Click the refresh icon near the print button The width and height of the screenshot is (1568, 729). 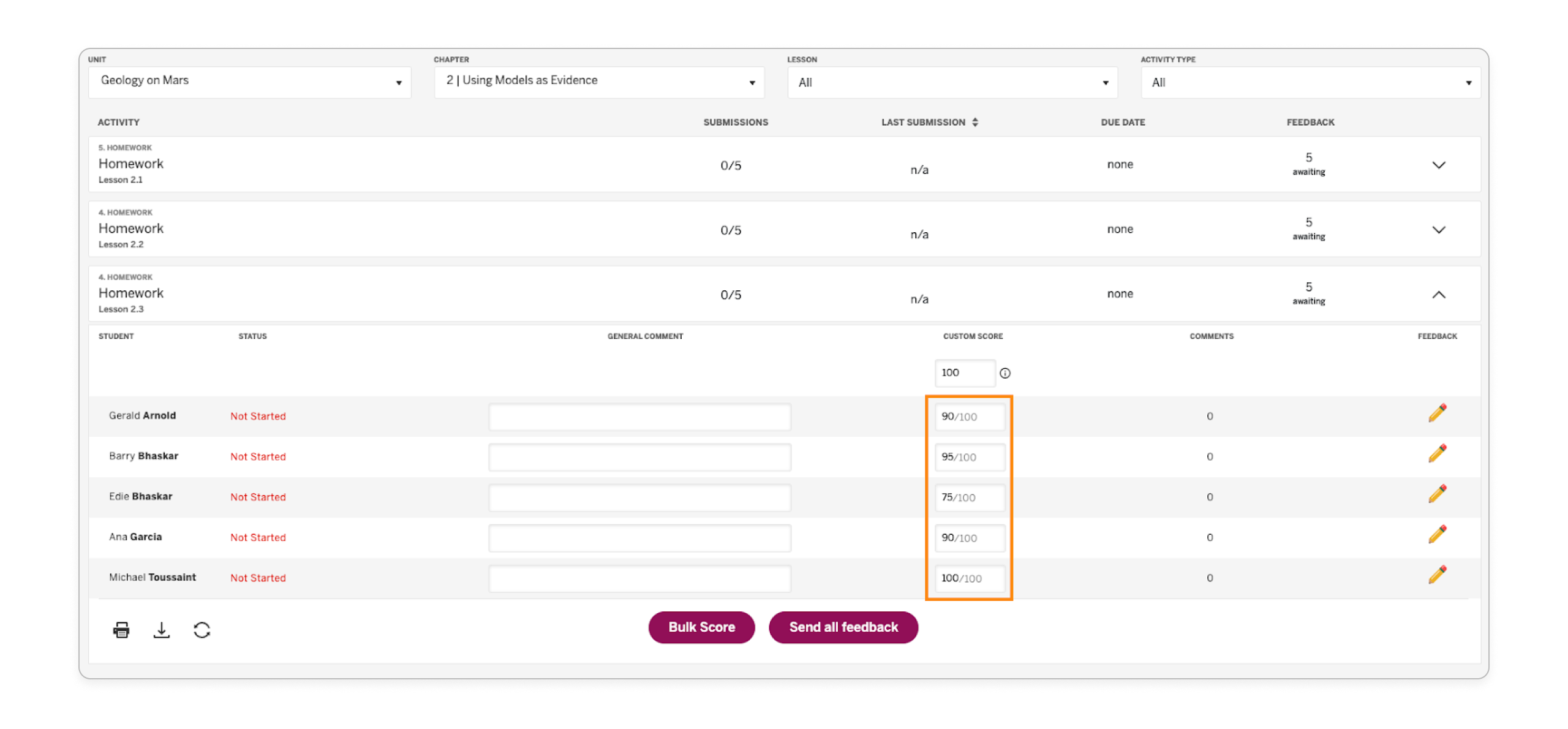tap(202, 630)
